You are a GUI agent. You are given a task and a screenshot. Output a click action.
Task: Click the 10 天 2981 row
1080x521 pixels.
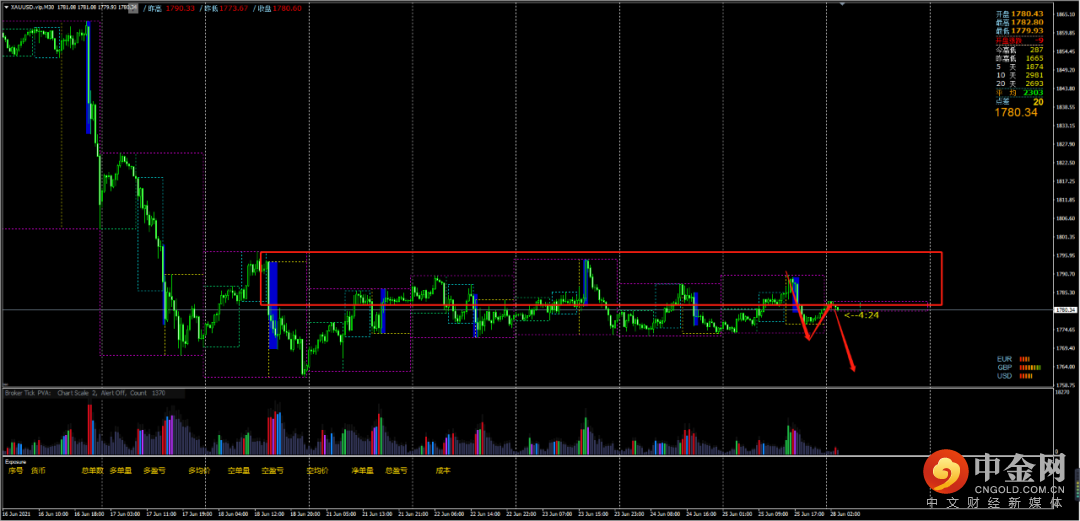point(1019,75)
